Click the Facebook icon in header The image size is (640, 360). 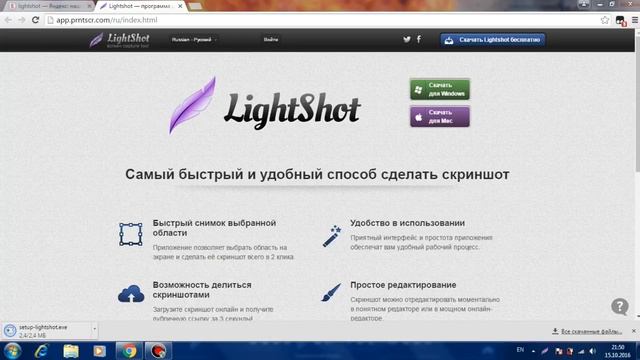pos(418,39)
